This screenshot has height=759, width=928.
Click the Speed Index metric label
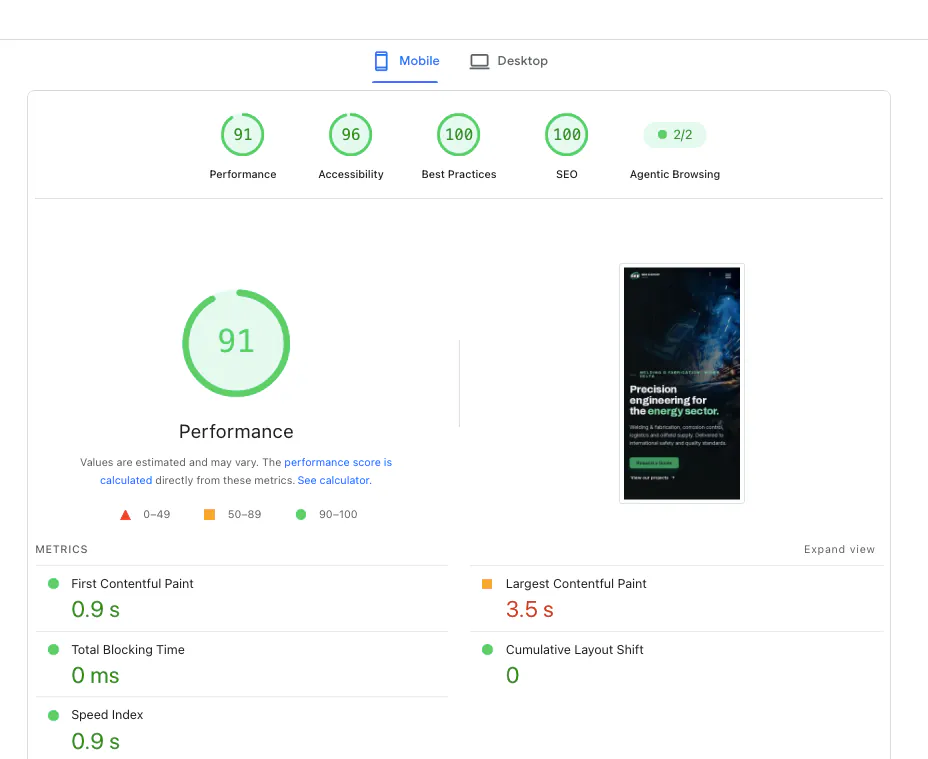(x=107, y=715)
